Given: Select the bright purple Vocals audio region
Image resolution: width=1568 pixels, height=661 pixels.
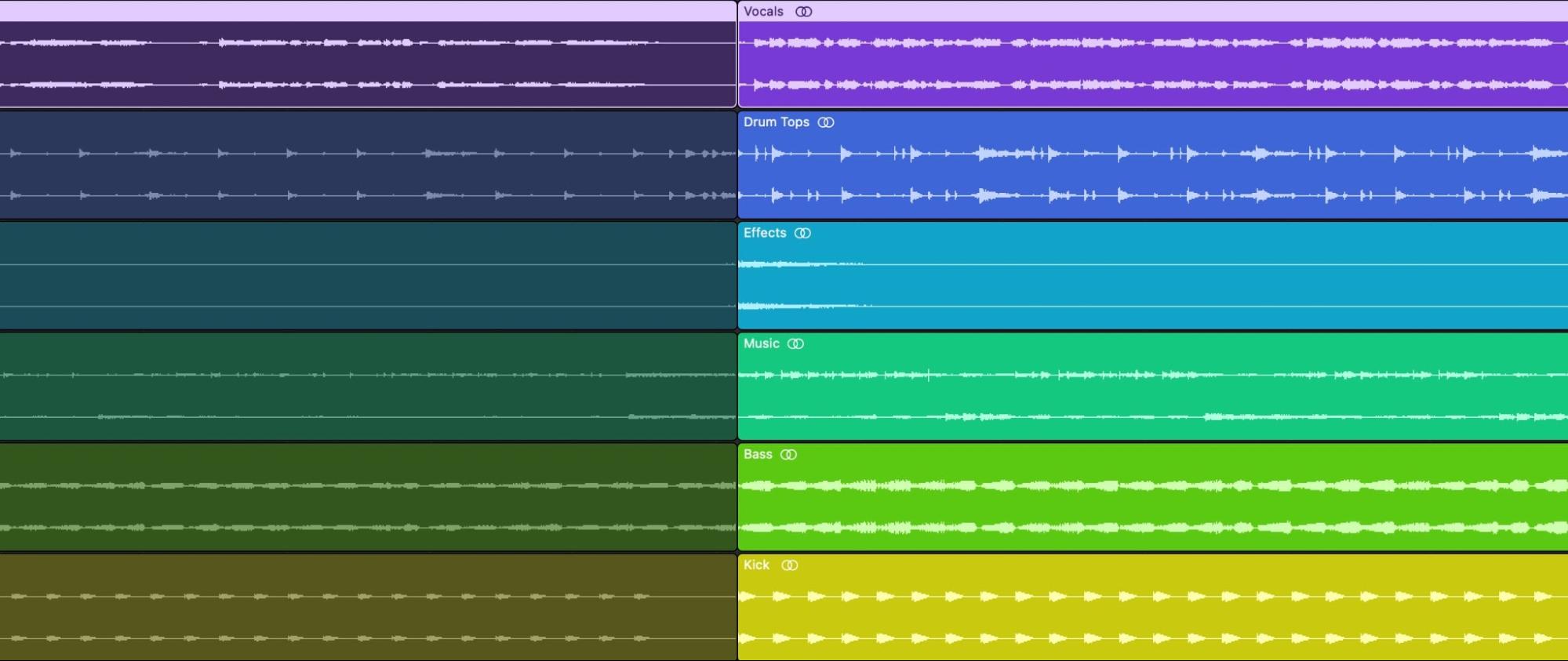Looking at the screenshot, I should click(1153, 54).
